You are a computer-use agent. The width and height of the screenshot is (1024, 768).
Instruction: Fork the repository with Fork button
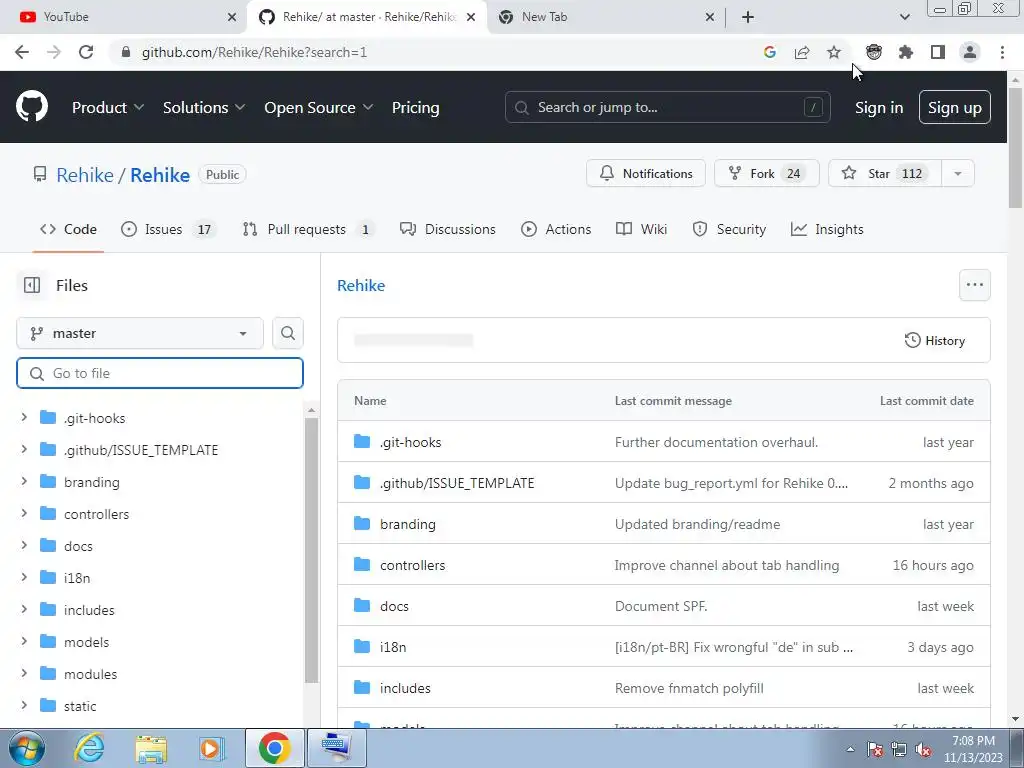pyautogui.click(x=766, y=174)
